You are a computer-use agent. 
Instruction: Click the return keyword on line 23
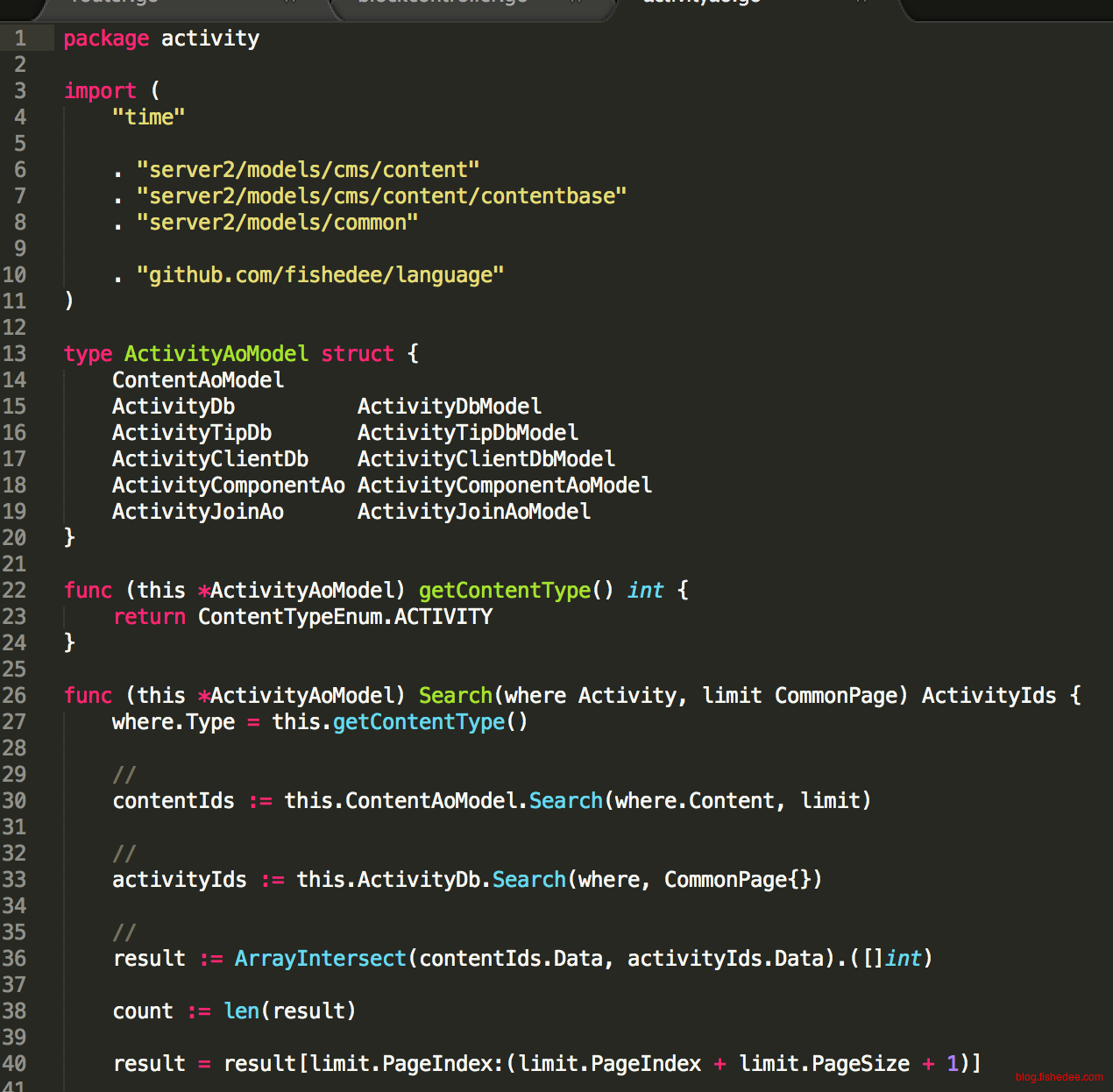[x=149, y=617]
